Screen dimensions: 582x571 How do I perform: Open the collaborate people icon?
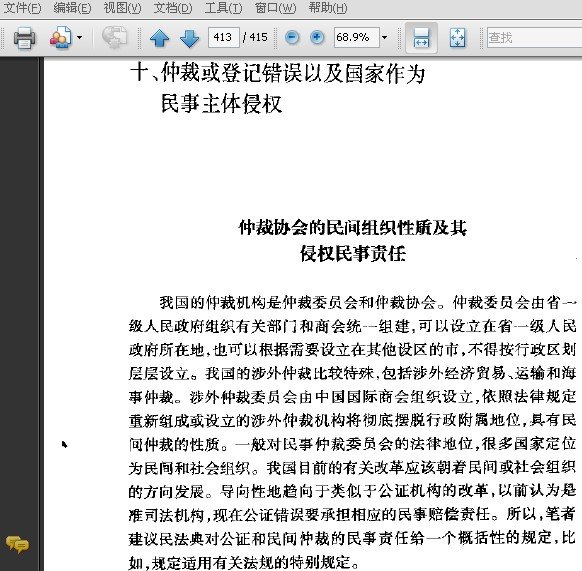tap(61, 37)
